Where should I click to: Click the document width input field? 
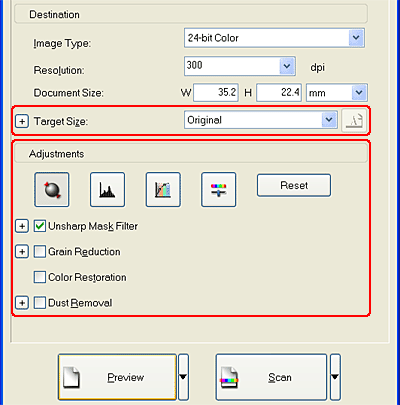(x=216, y=92)
